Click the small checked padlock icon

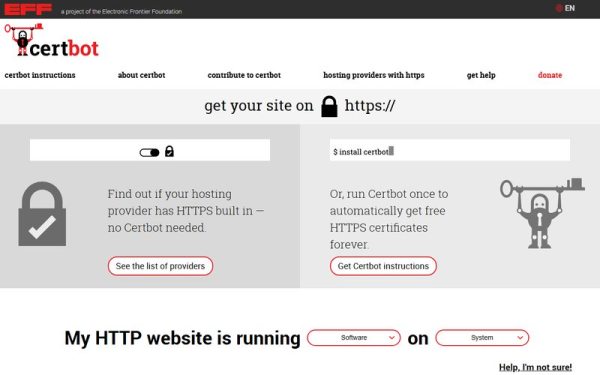pos(169,152)
